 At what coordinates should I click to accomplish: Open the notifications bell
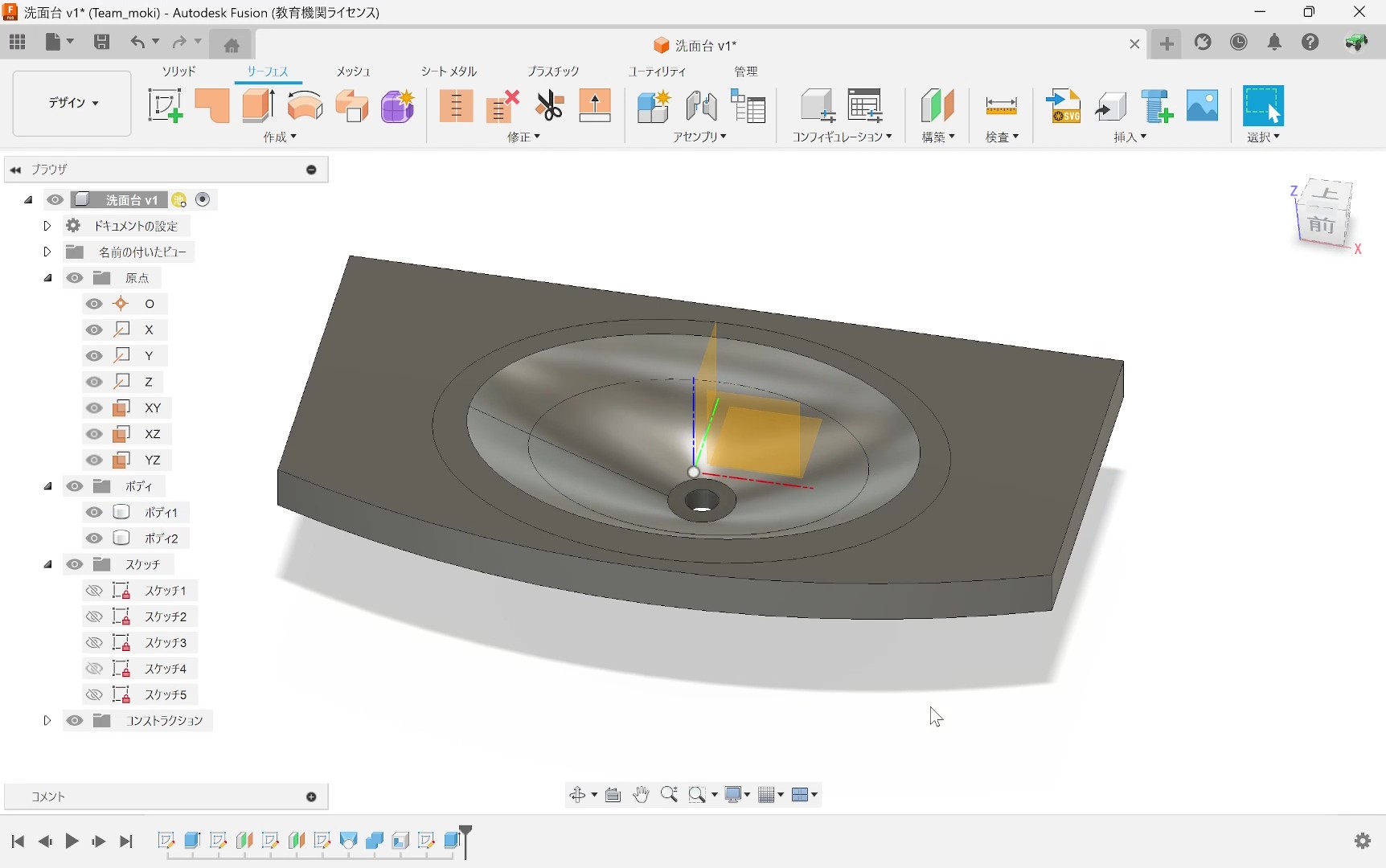click(1275, 43)
